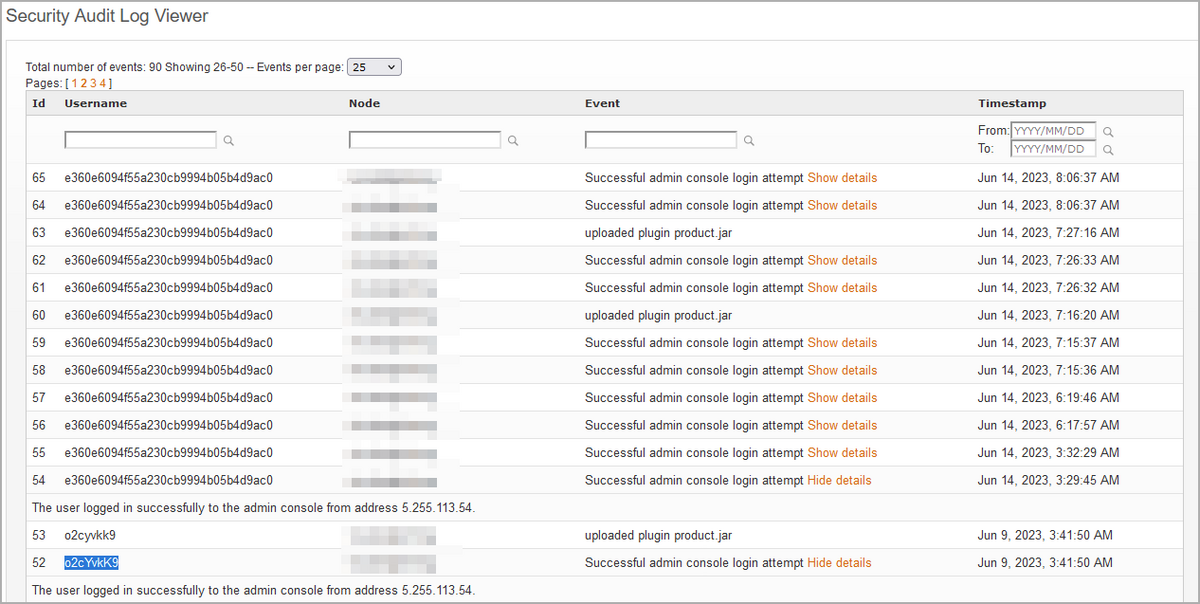Click the Node filter input box

point(424,139)
